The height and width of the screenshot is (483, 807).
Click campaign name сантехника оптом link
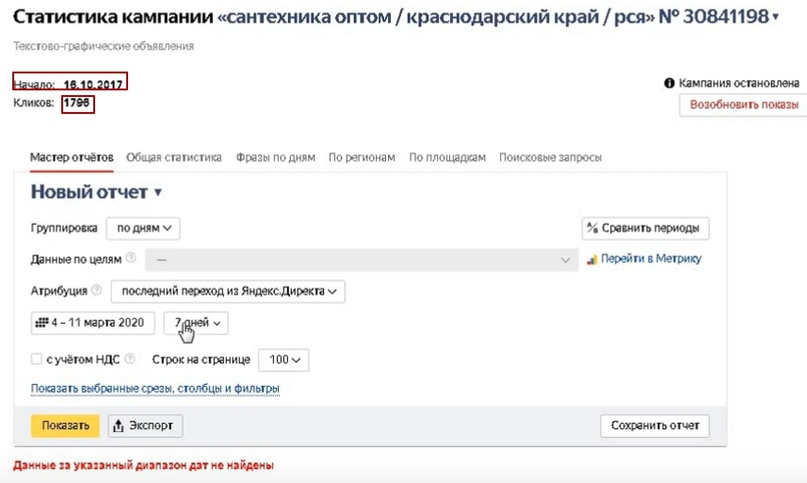coord(436,17)
